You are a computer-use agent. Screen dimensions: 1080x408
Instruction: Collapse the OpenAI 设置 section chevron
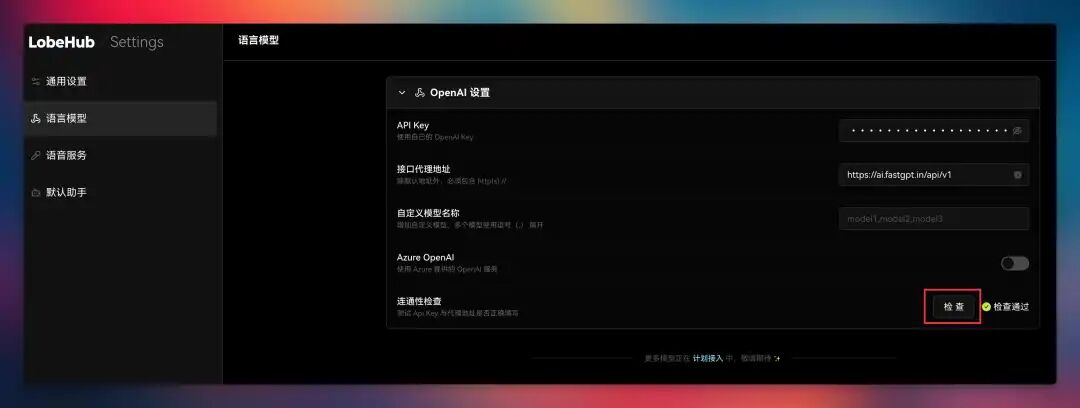coord(402,92)
